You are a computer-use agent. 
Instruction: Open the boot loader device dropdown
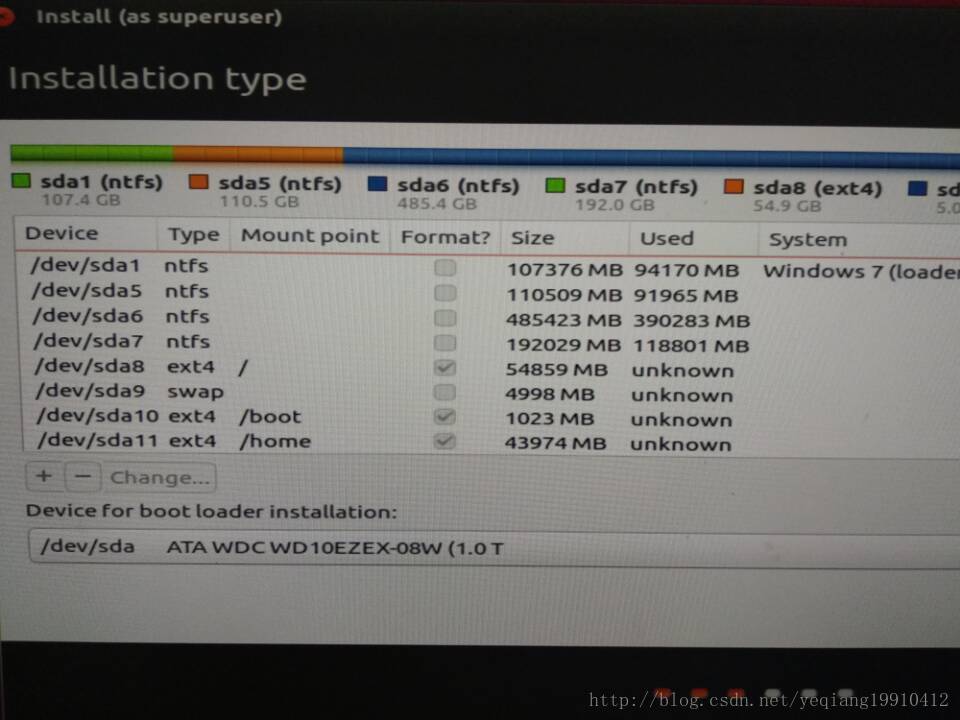coord(493,547)
